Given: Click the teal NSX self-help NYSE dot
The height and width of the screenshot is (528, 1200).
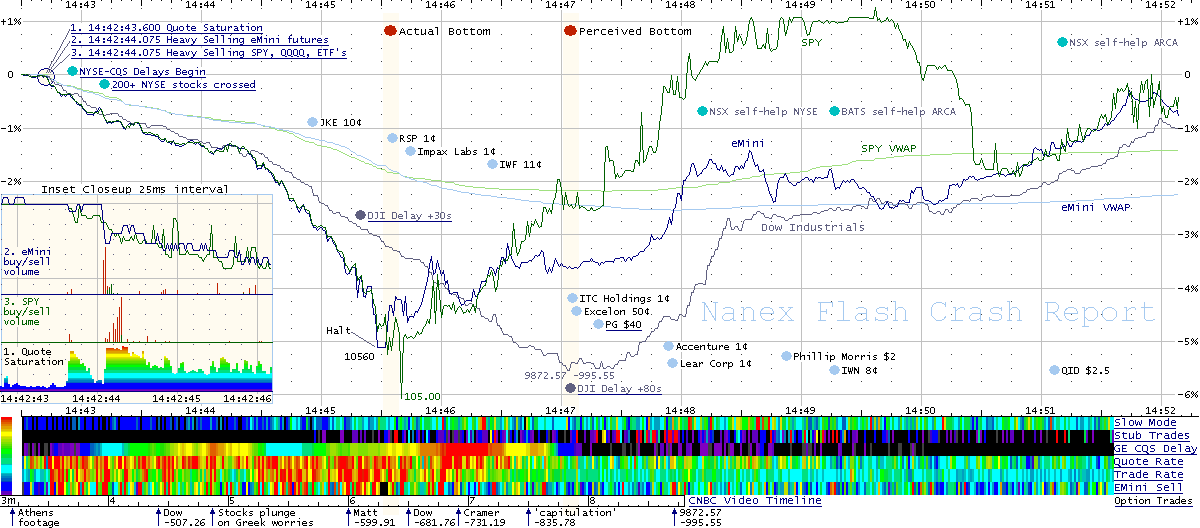Looking at the screenshot, I should 702,111.
